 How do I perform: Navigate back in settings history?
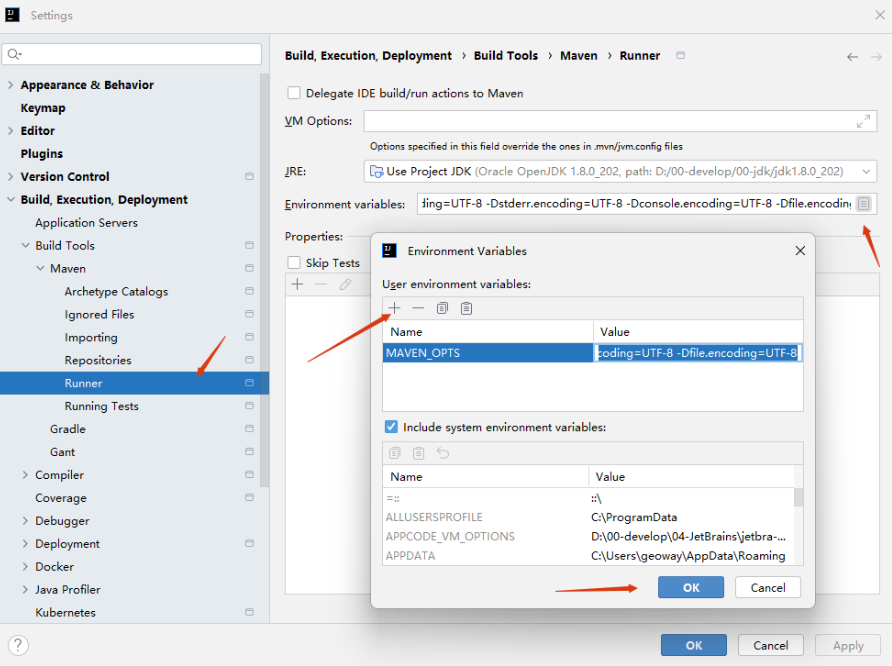tap(852, 57)
